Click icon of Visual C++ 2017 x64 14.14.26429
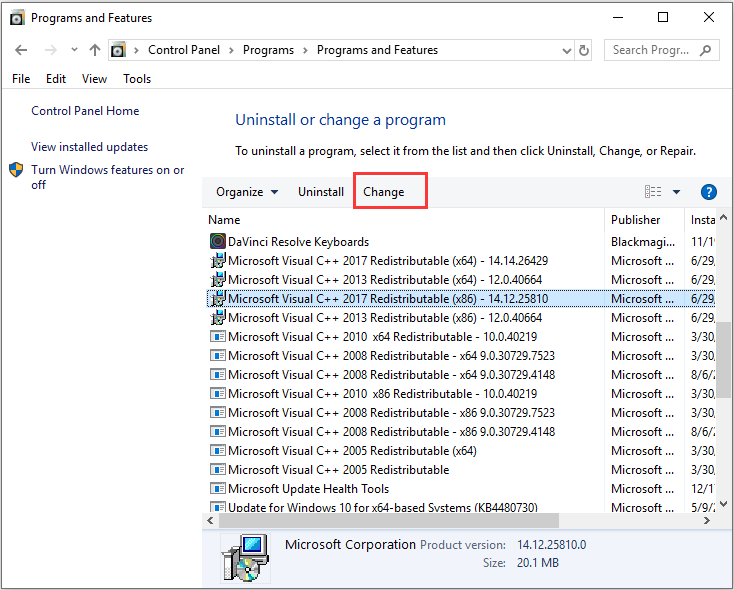 coord(218,261)
